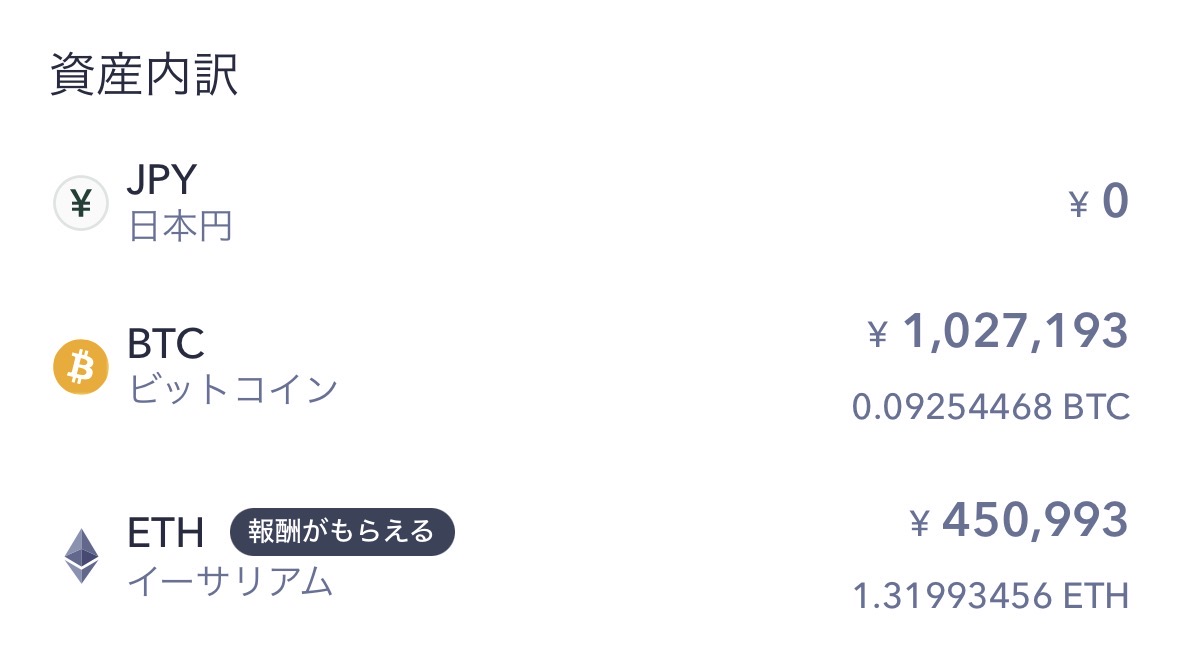Tap the 450,993 Ethereum valuation figure

(1035, 519)
